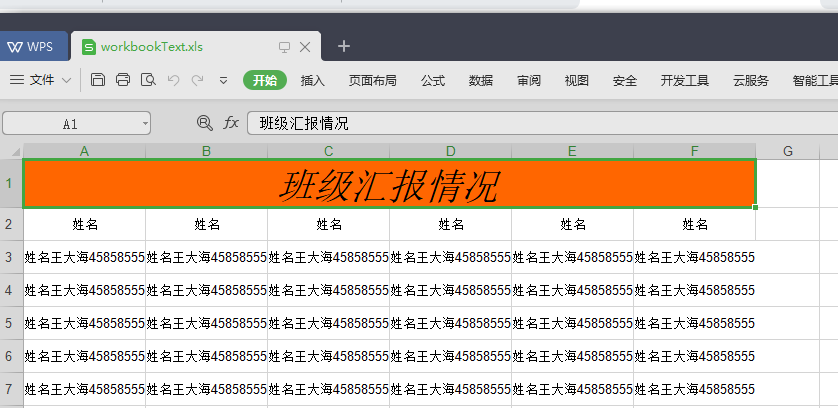Click the magnifier icon beside fx
The image size is (838, 408).
click(205, 123)
